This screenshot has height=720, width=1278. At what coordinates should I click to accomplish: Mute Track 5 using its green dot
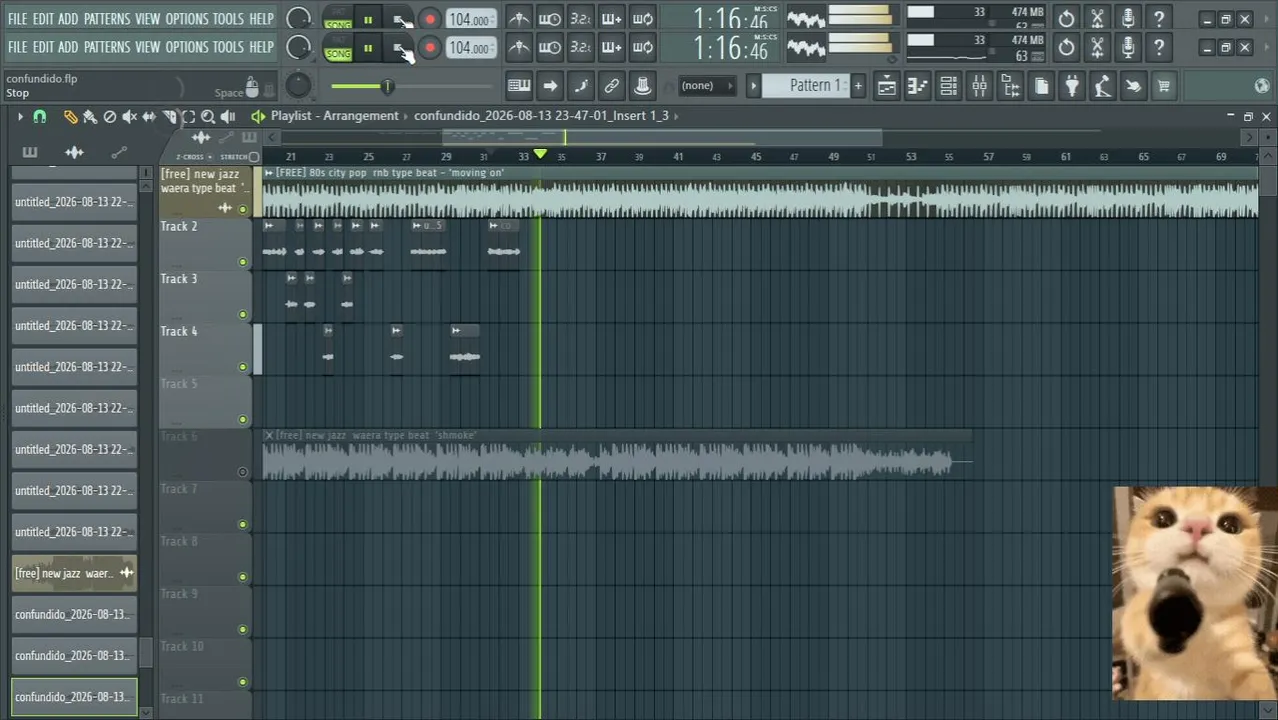click(x=243, y=419)
